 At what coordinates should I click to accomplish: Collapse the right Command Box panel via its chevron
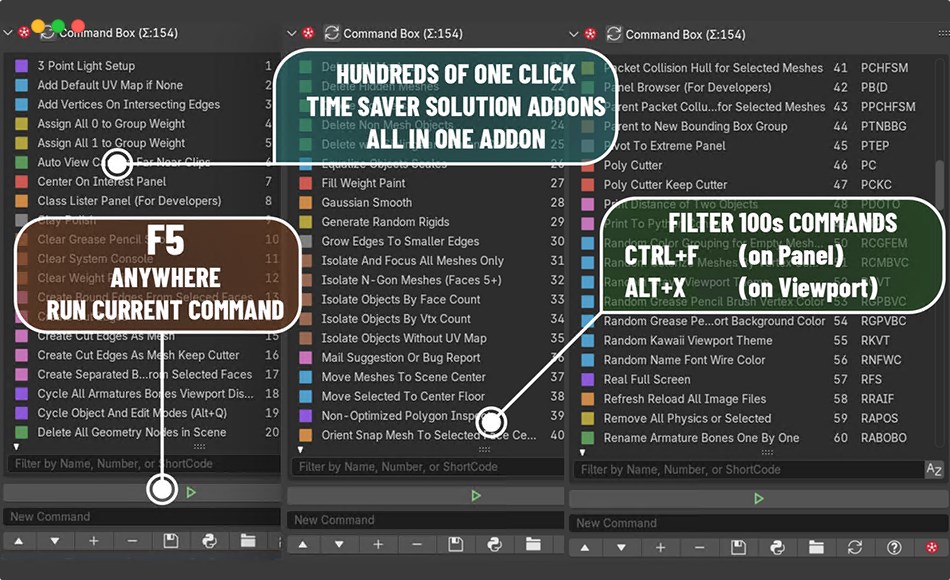pos(575,33)
